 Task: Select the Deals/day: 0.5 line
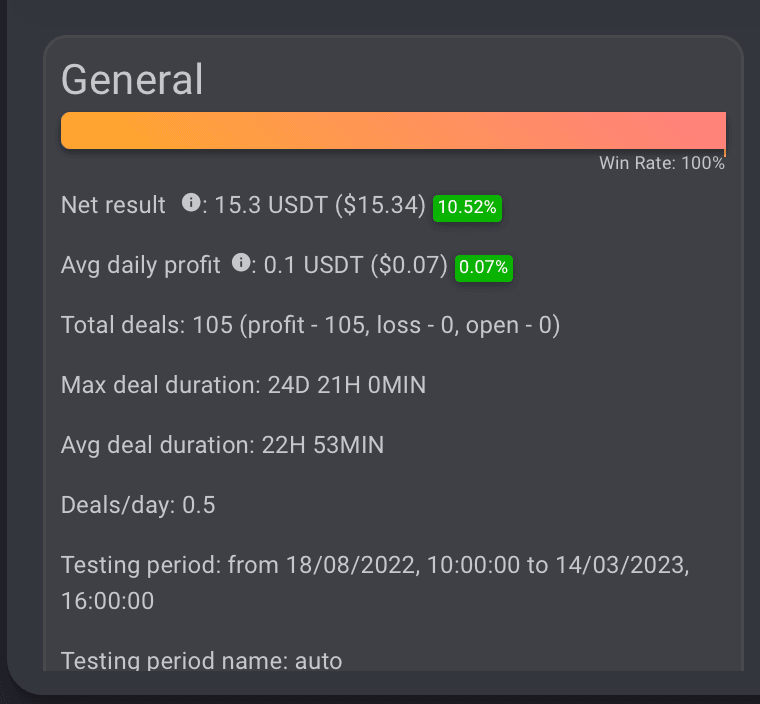tap(138, 505)
